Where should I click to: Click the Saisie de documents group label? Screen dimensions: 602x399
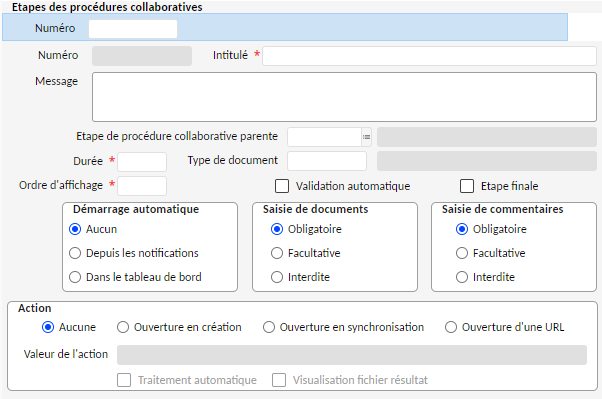point(316,209)
